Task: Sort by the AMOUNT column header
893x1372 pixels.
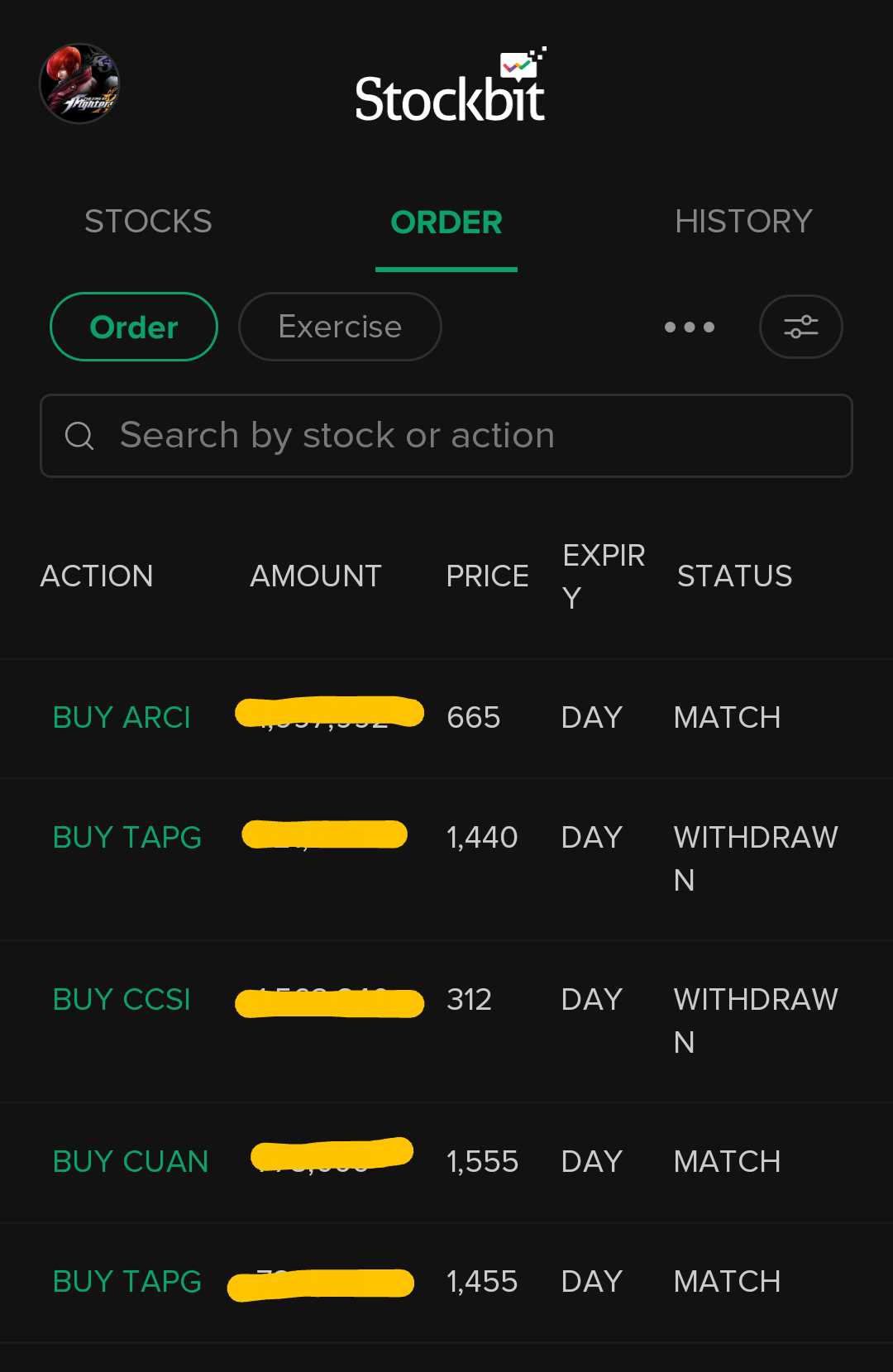Action: coord(316,576)
